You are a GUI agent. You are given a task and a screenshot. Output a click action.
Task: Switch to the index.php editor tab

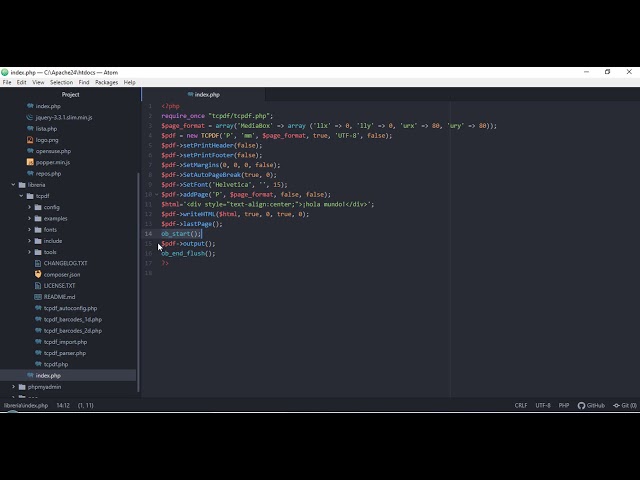pos(207,94)
